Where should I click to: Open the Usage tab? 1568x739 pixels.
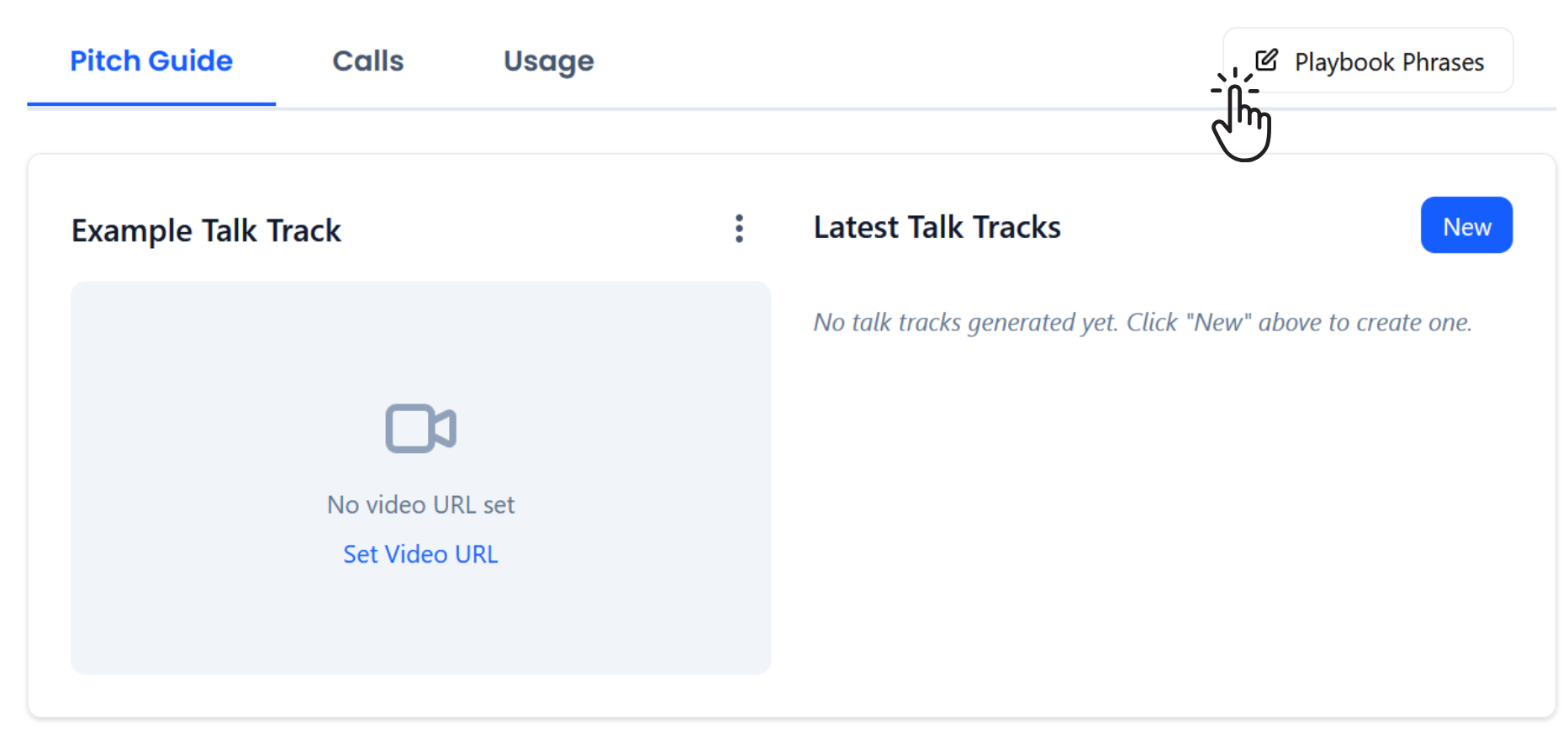548,61
